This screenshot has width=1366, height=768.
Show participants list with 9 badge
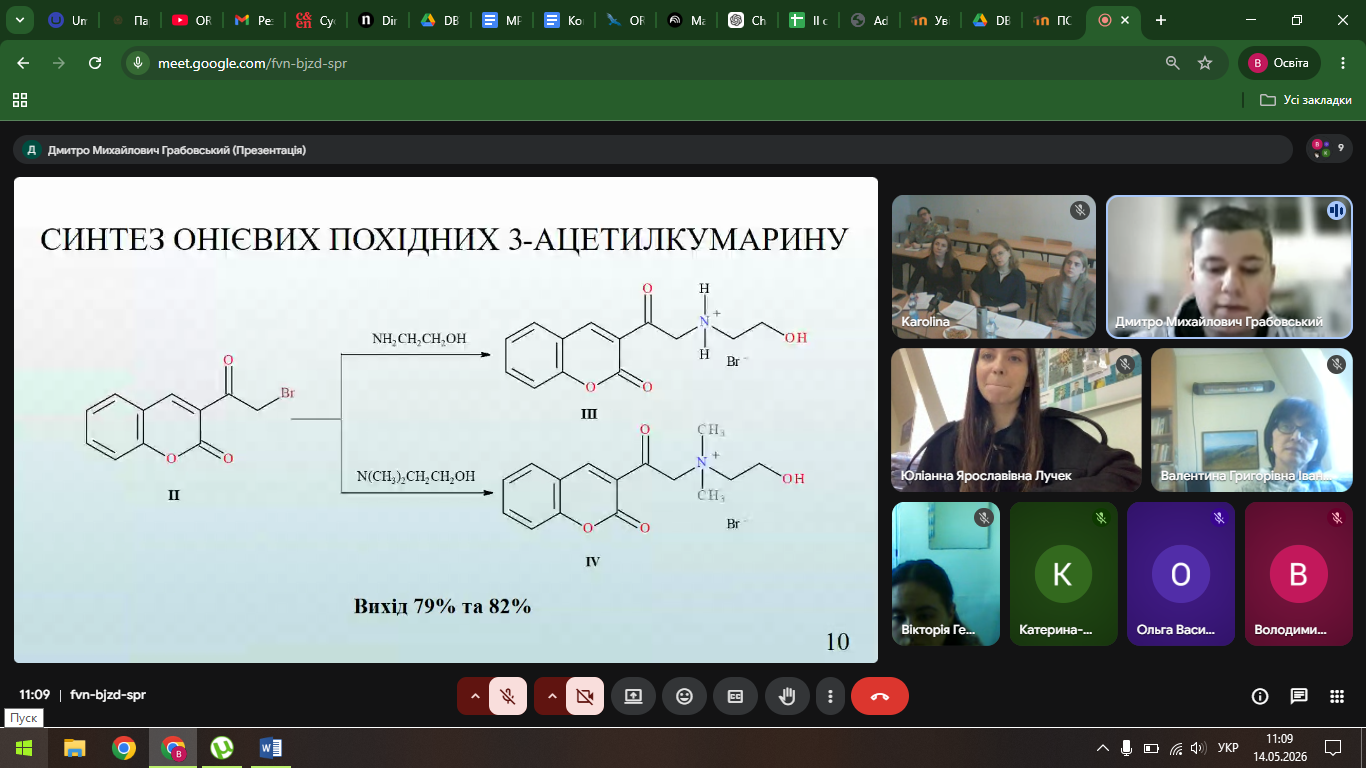pyautogui.click(x=1329, y=149)
